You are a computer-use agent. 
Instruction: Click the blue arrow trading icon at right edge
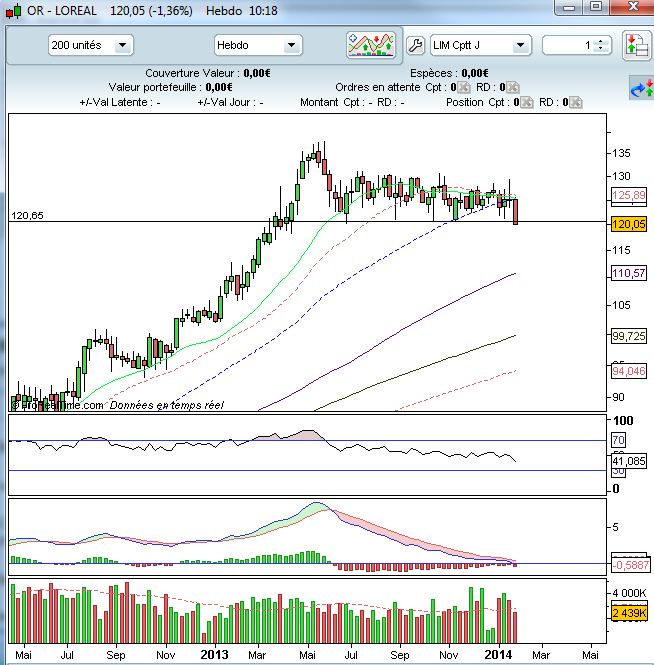tap(642, 88)
